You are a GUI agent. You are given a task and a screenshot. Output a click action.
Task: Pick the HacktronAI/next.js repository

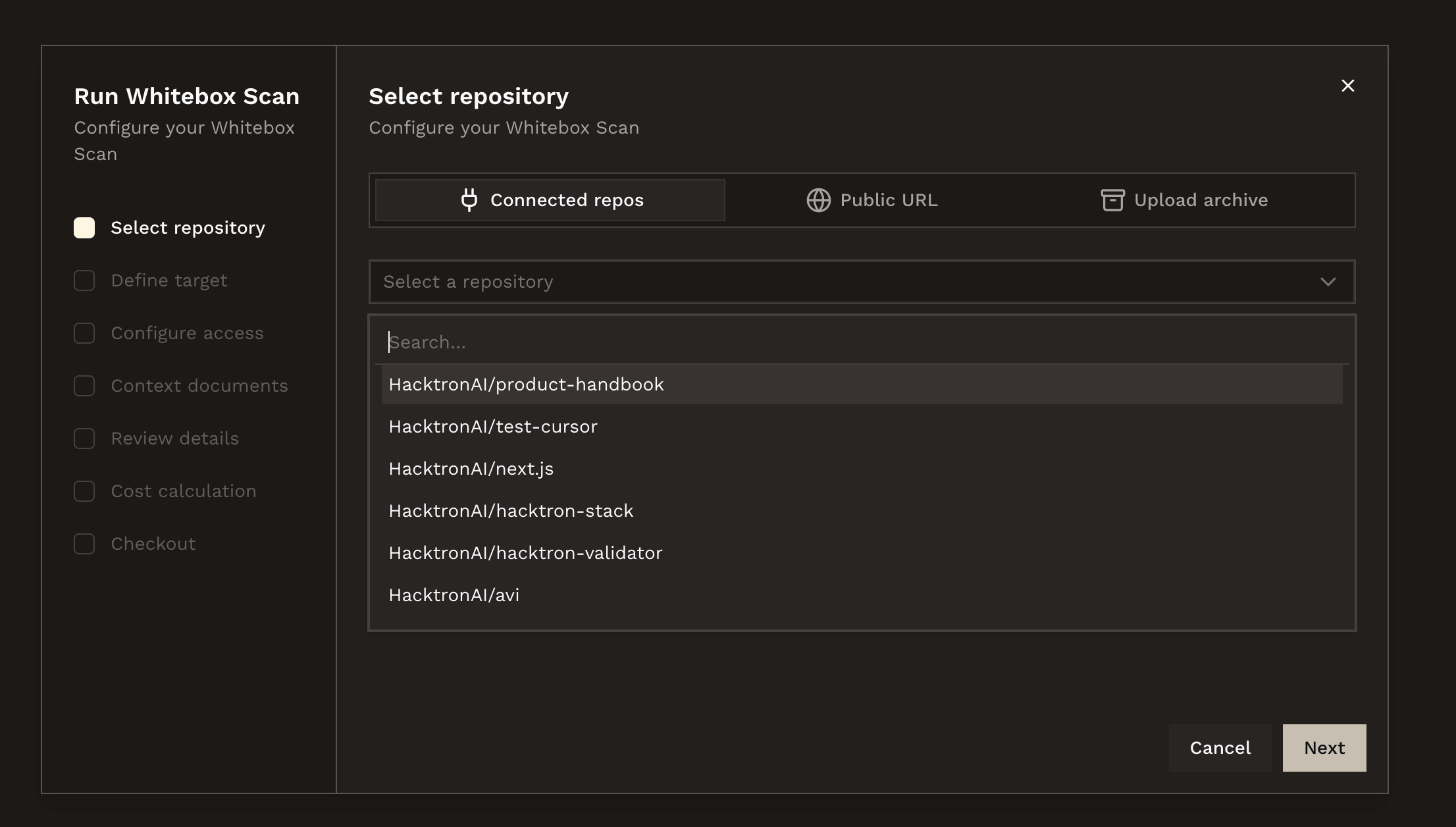[x=862, y=469]
